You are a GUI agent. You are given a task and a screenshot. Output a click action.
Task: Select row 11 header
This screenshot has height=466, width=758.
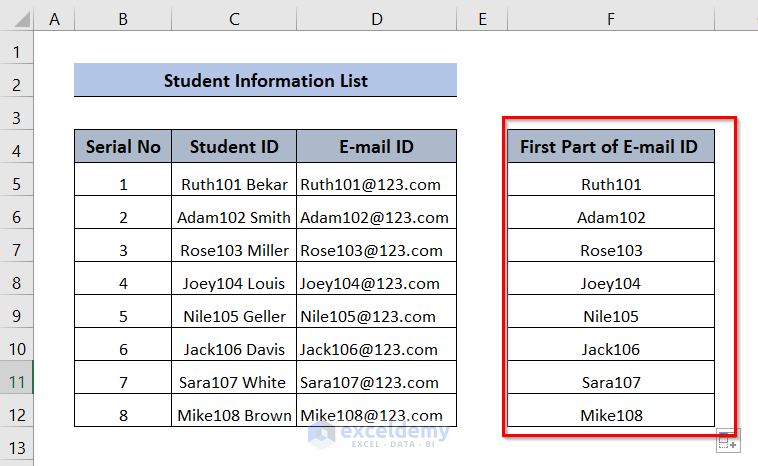[17, 382]
